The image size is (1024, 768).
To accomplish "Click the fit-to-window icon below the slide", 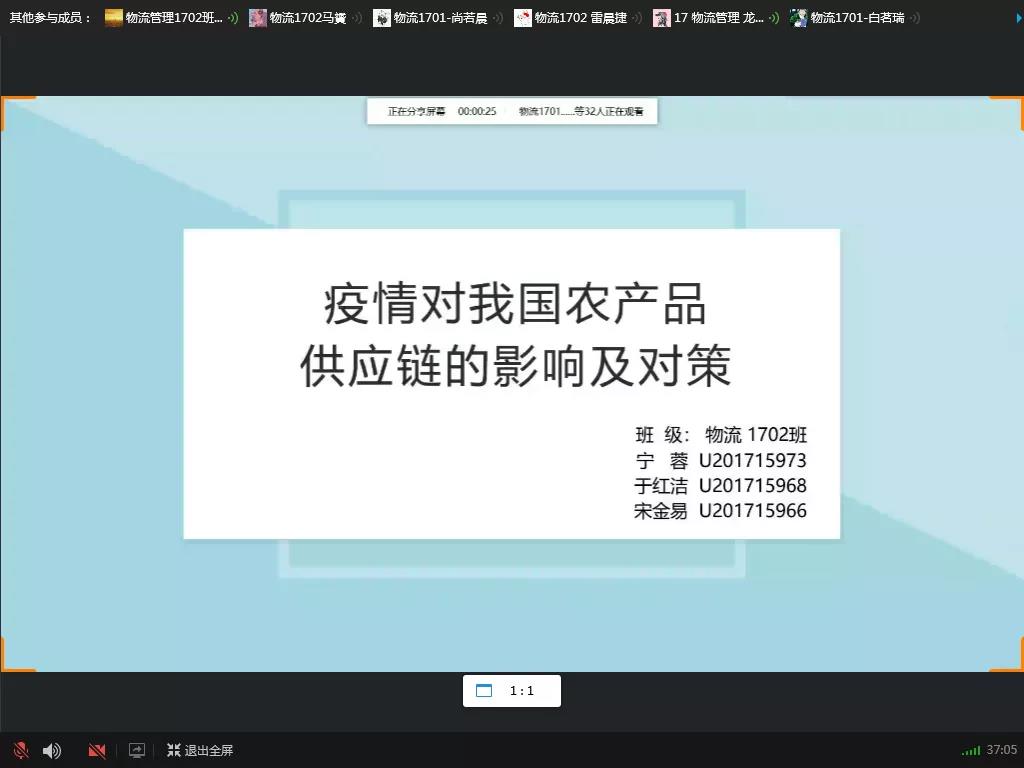I will point(484,691).
